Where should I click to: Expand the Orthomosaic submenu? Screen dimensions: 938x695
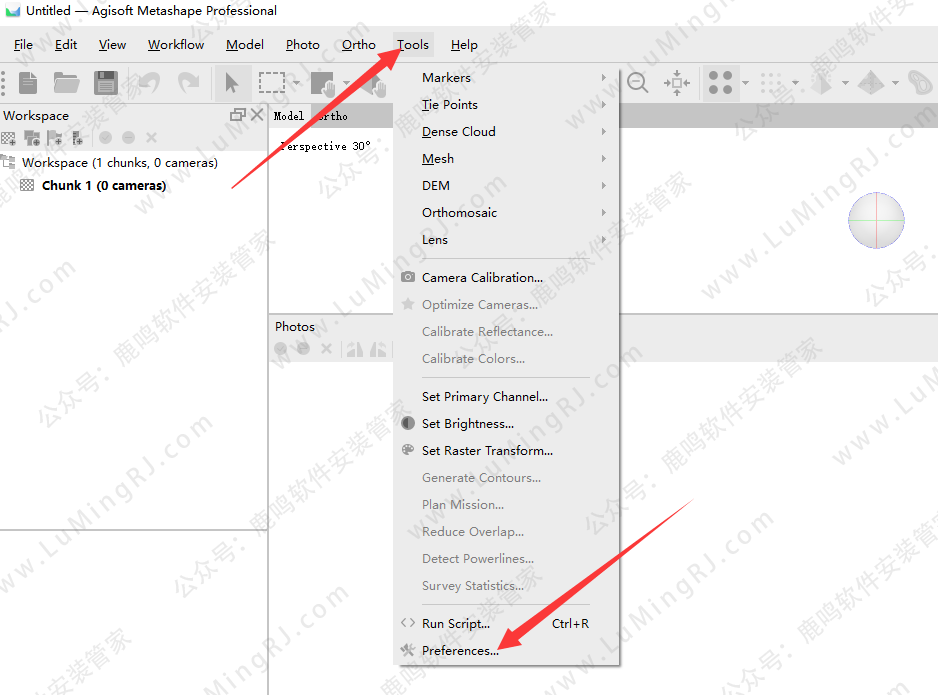tap(459, 213)
